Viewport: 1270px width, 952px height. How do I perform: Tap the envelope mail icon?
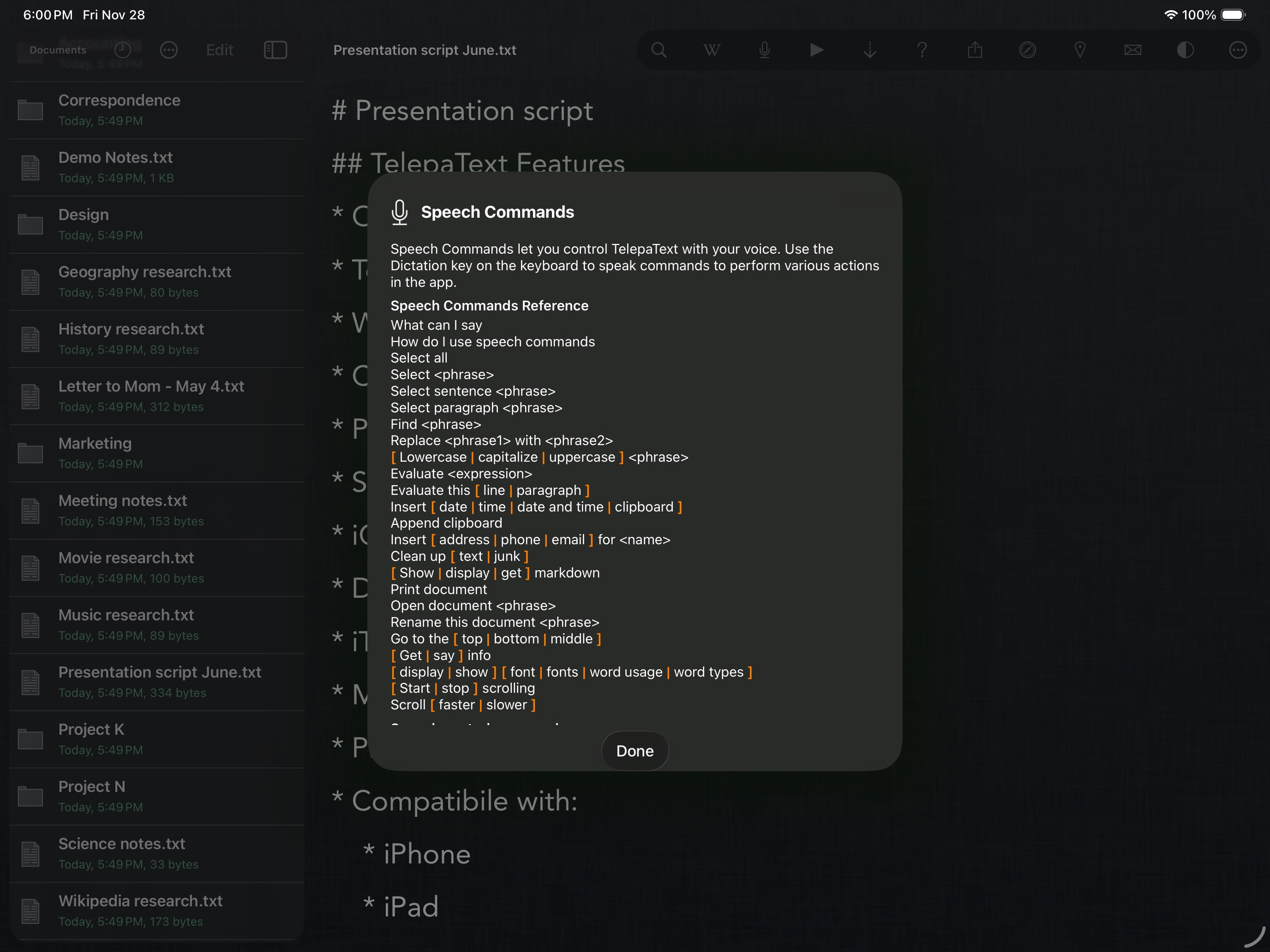(x=1133, y=50)
